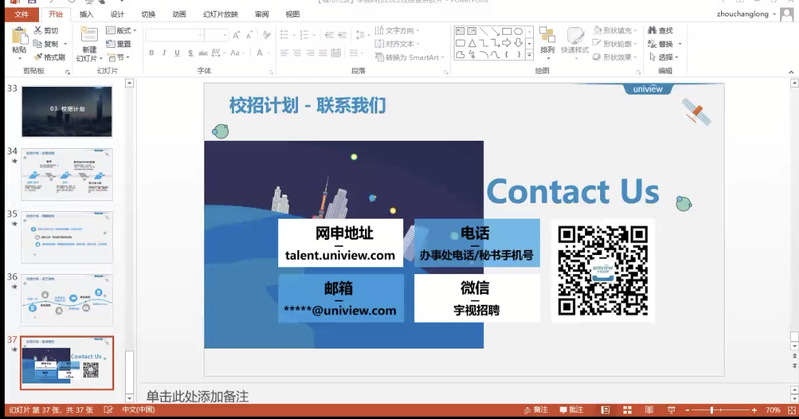
Task: Open Shape Effects (形状效果) dropdown
Action: [x=615, y=57]
